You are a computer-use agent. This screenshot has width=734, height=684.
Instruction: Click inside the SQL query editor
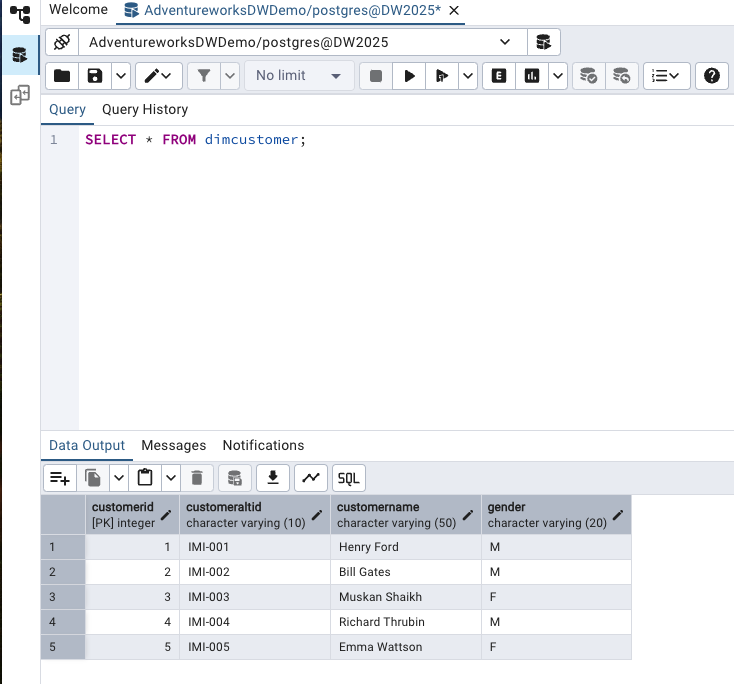(400, 270)
